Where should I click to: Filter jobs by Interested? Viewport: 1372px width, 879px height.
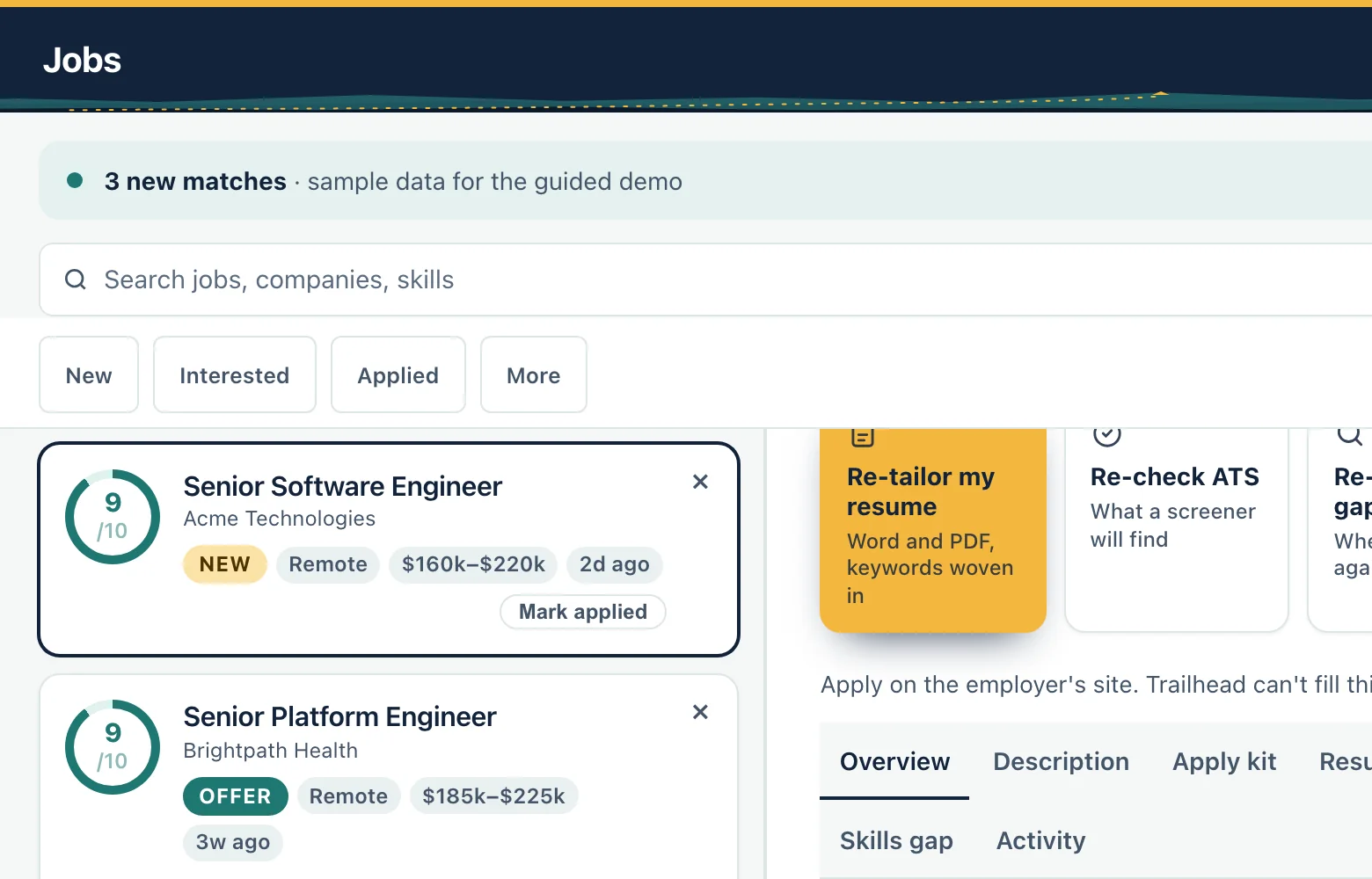coord(235,374)
